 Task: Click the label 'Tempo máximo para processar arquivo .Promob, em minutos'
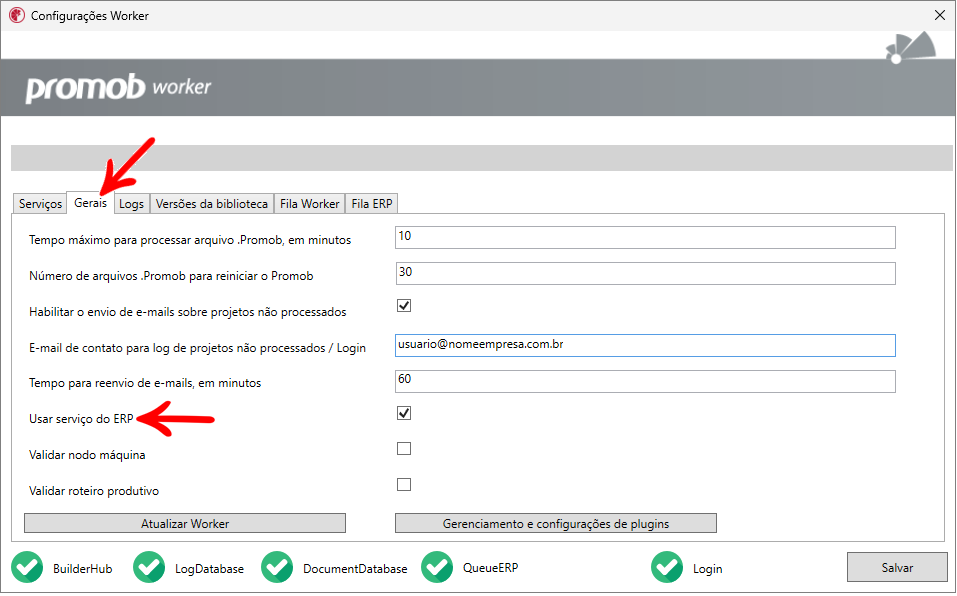tap(190, 240)
